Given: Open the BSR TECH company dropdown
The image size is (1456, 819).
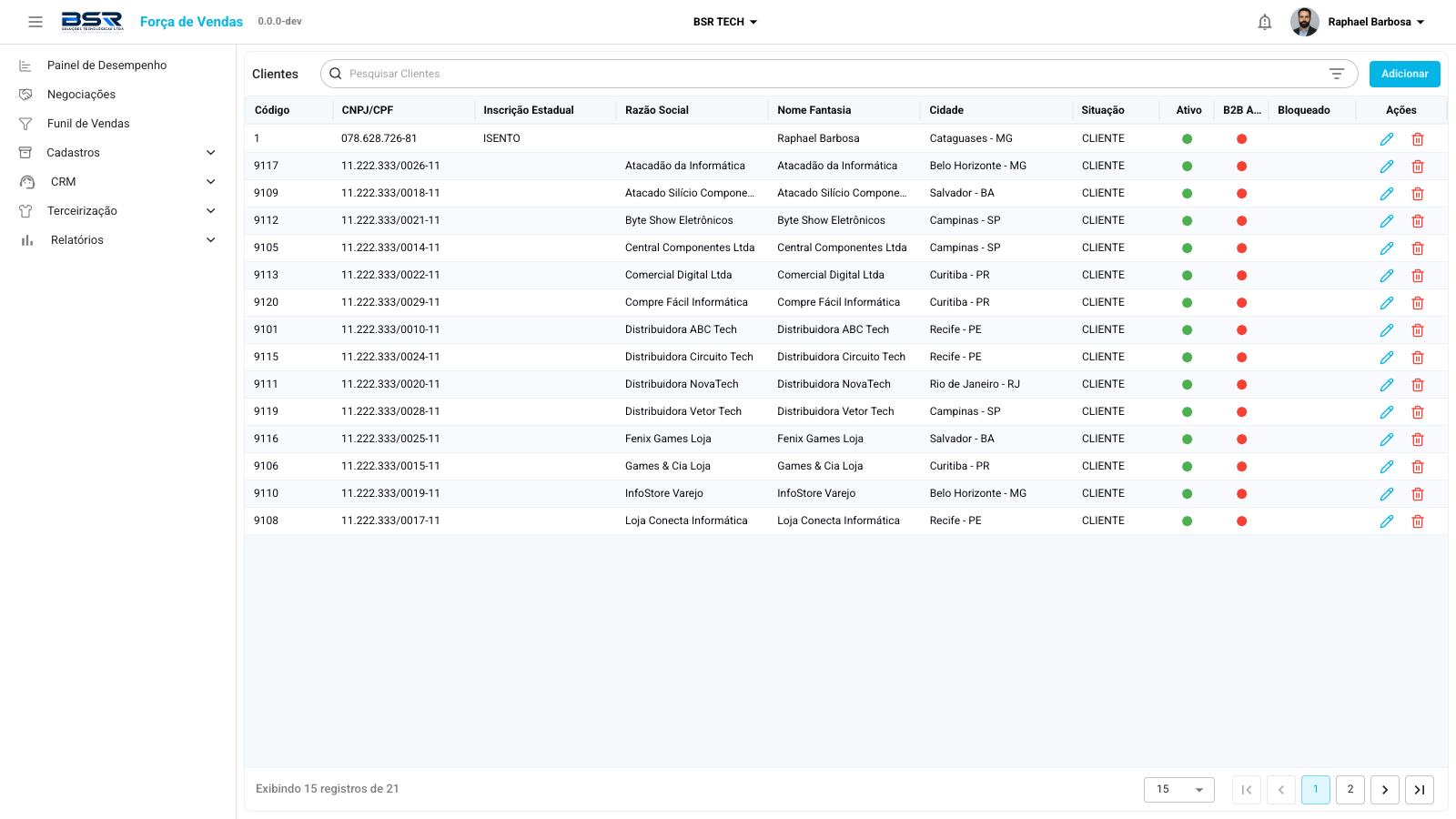Looking at the screenshot, I should click(725, 22).
